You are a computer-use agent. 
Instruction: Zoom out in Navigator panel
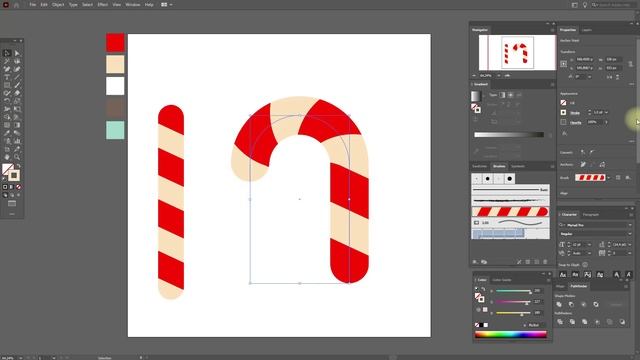click(474, 76)
